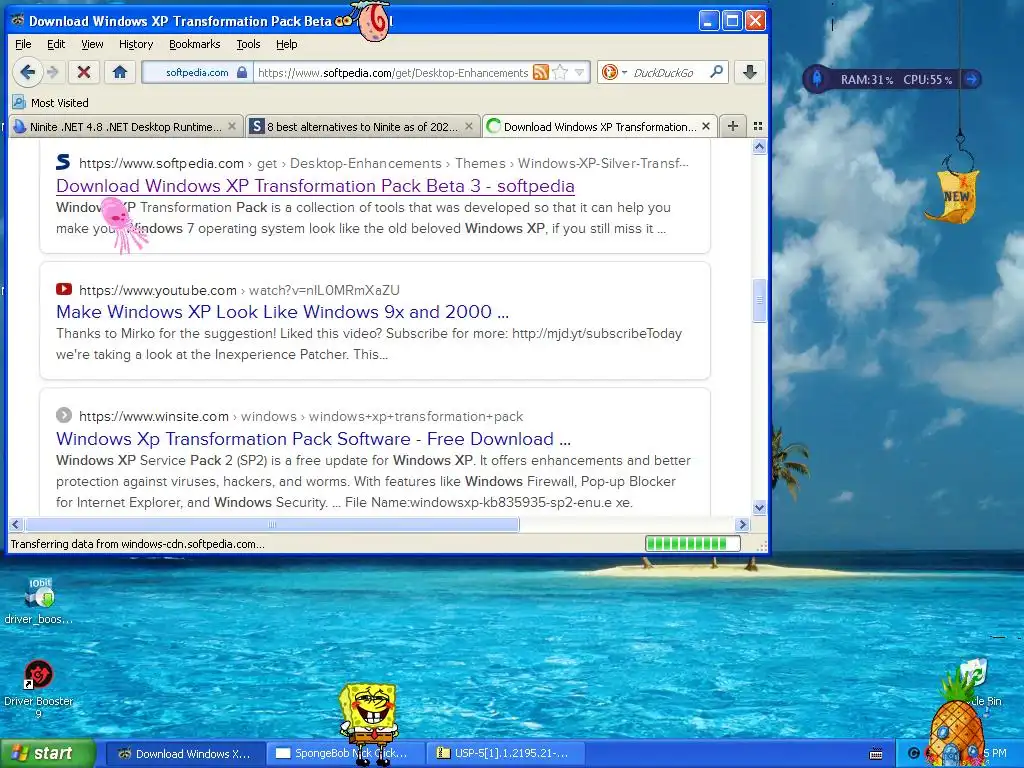
Task: Click the padlock site security icon
Action: [242, 72]
